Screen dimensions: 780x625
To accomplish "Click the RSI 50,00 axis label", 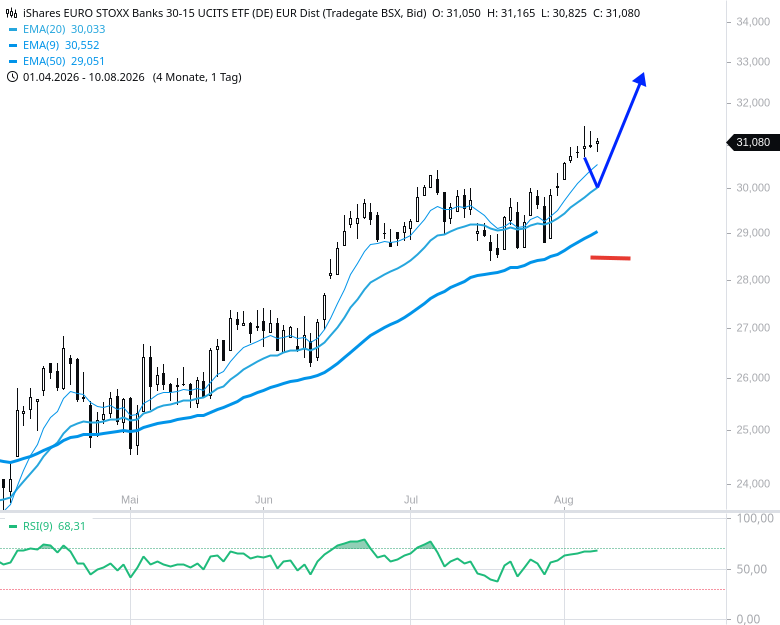I will coord(752,569).
